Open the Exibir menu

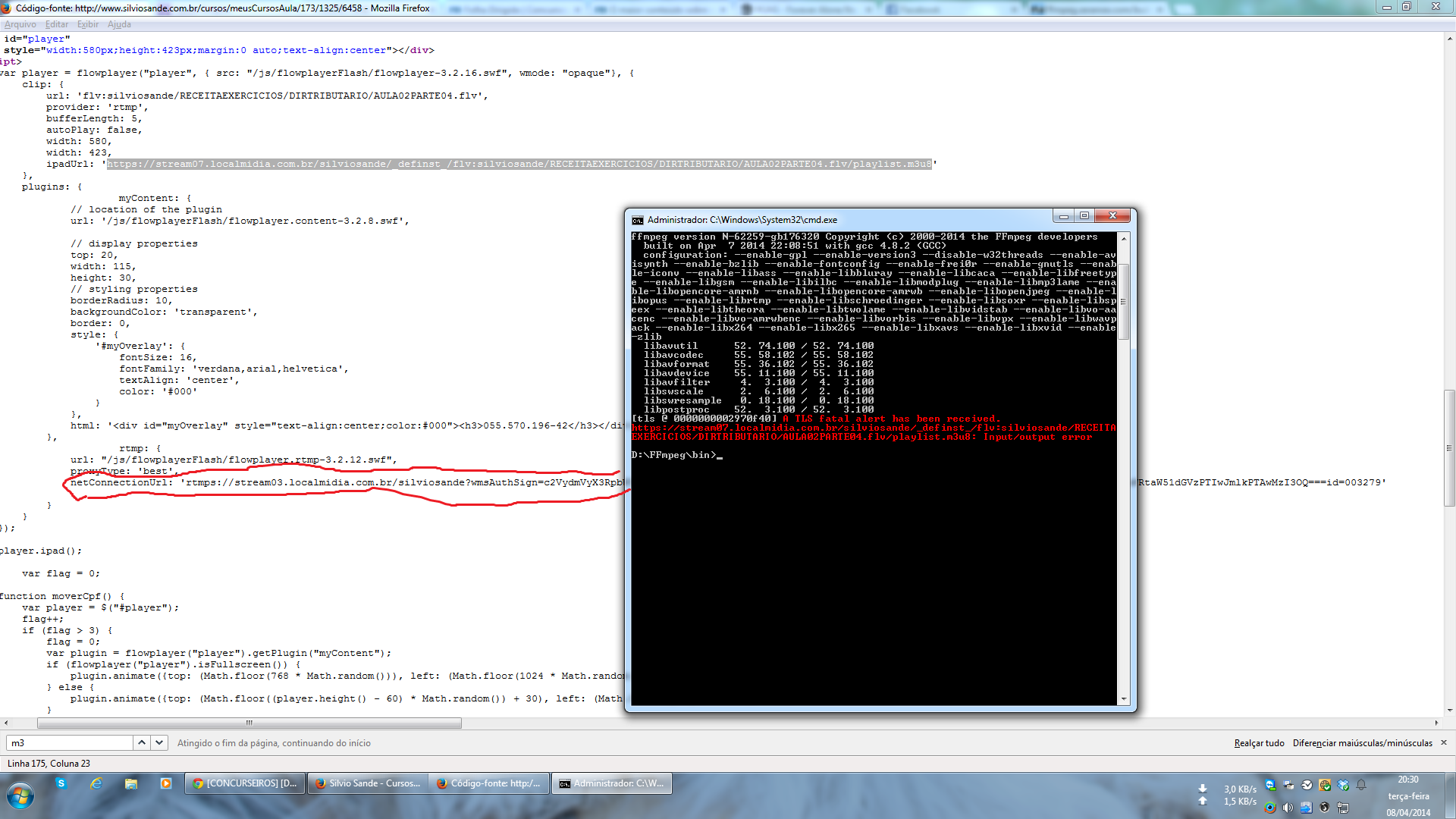(x=88, y=24)
